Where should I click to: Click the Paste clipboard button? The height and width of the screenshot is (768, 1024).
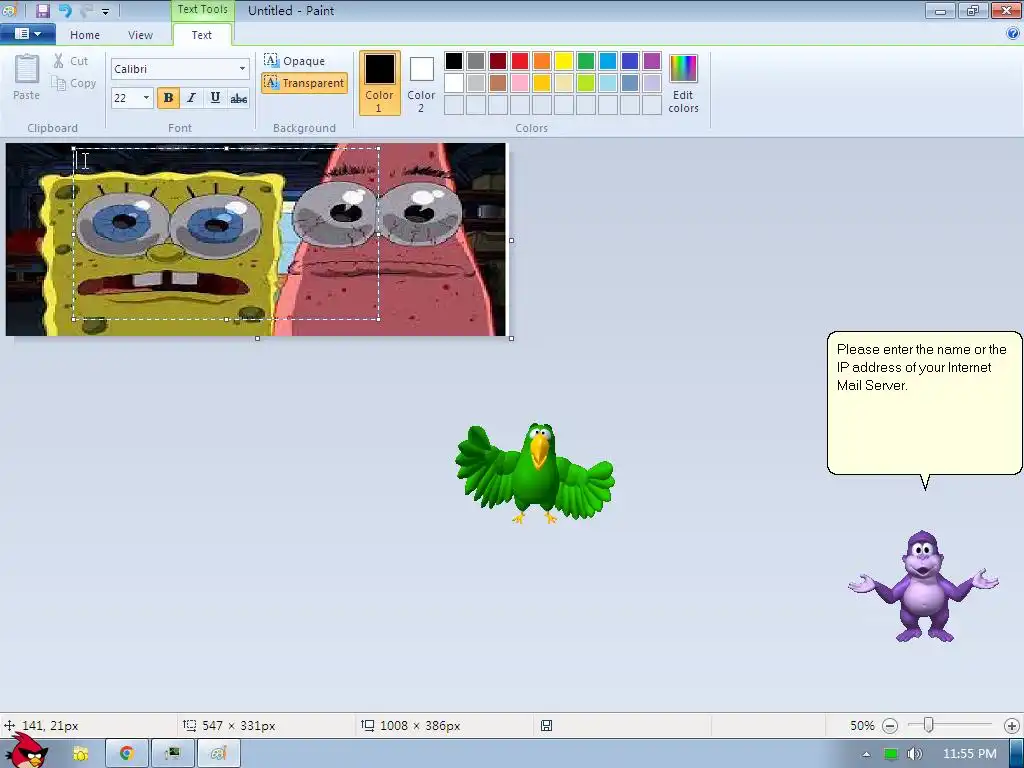click(x=26, y=77)
